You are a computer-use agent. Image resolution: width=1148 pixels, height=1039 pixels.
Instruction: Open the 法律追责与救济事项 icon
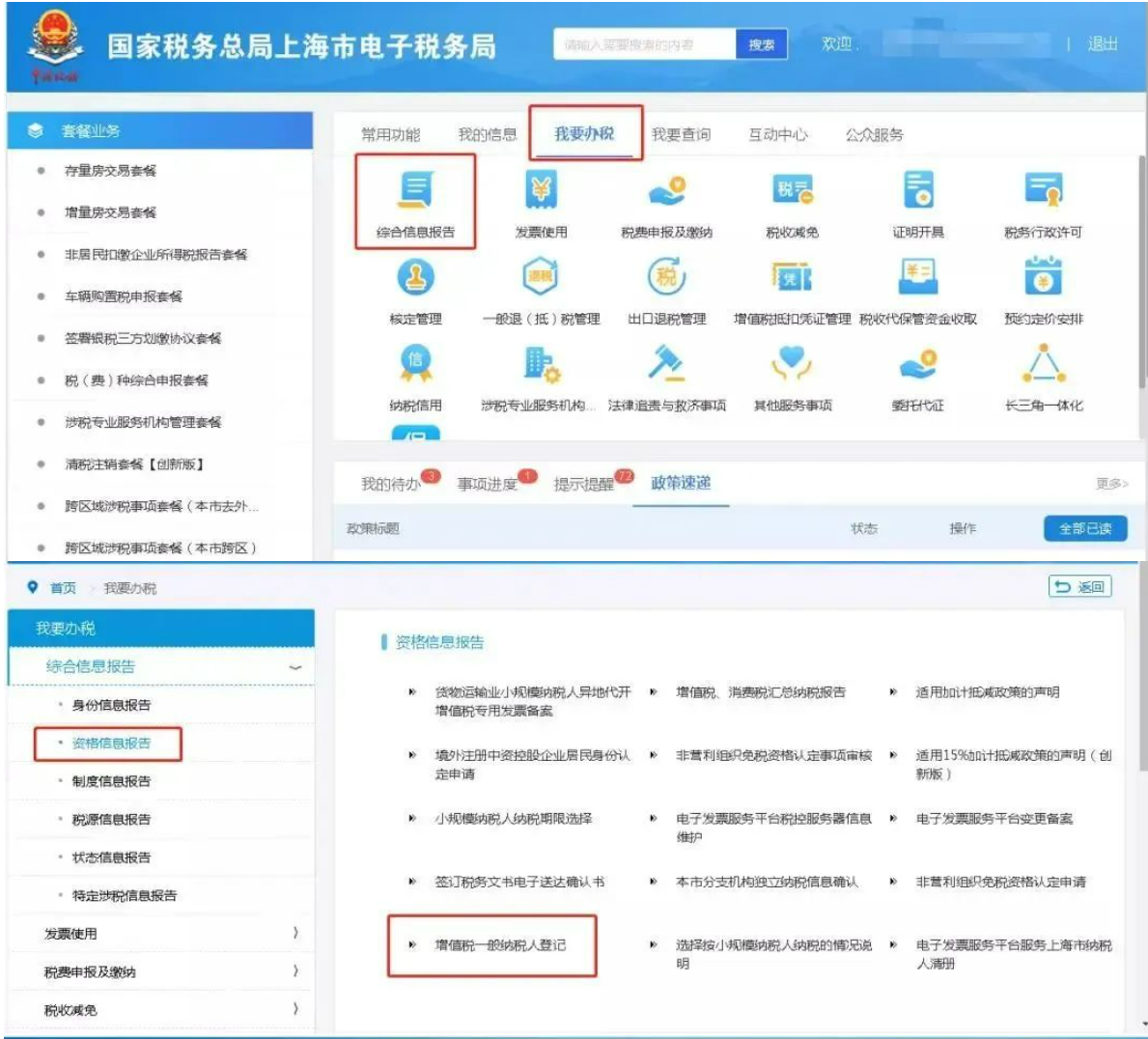(x=667, y=363)
